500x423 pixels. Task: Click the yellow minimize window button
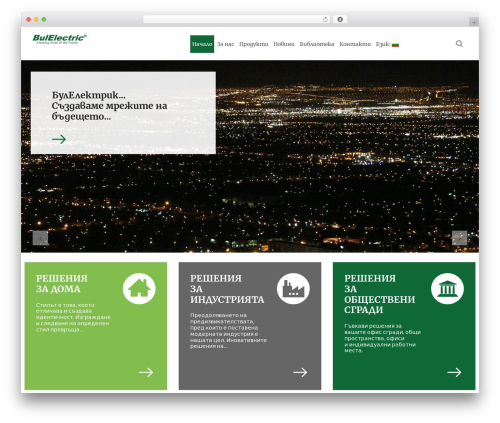(36, 19)
